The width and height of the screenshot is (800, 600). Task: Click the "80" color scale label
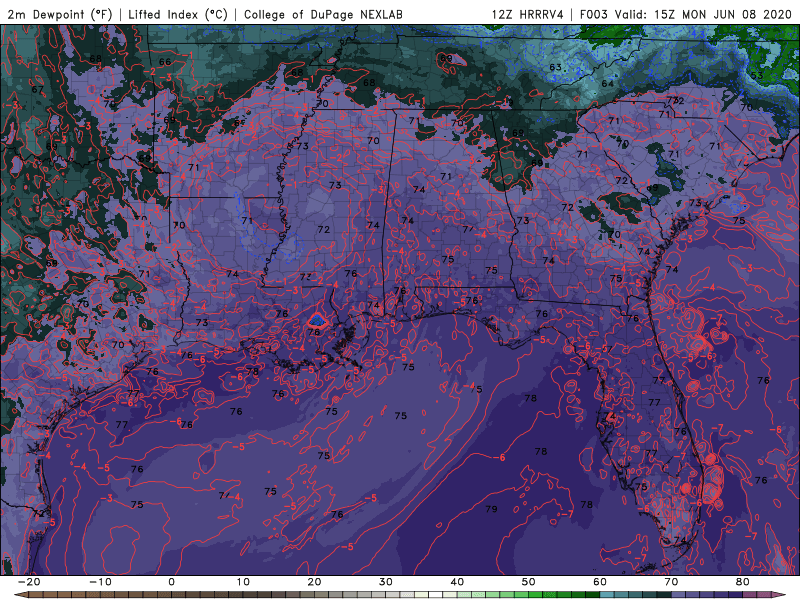click(x=743, y=582)
